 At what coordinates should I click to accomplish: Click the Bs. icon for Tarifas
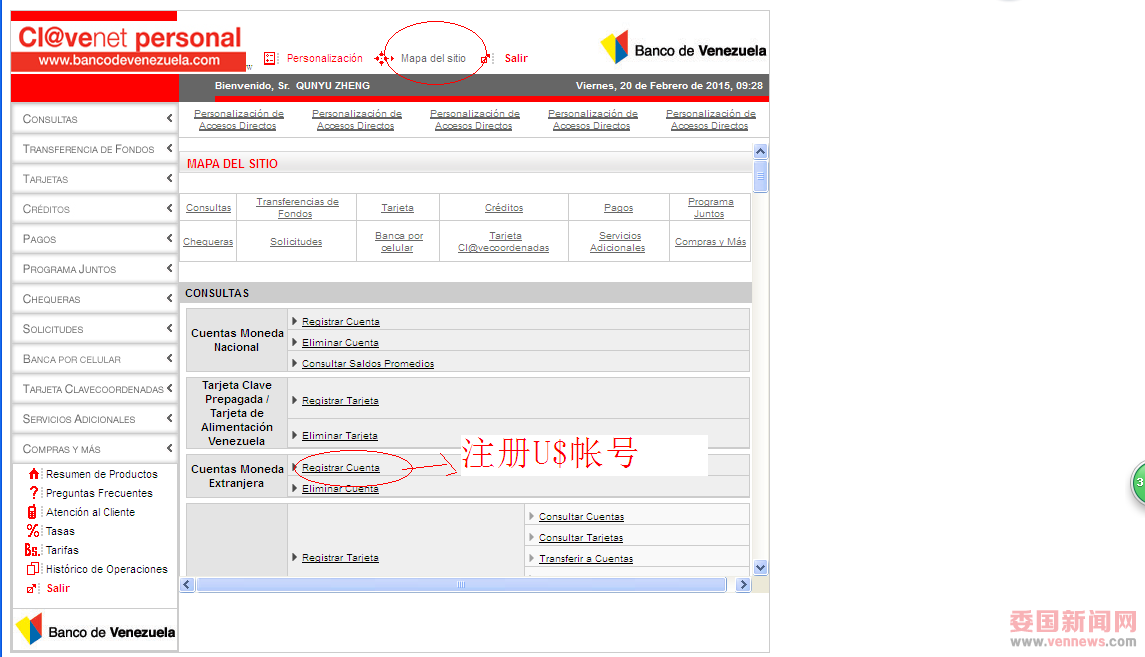click(32, 550)
